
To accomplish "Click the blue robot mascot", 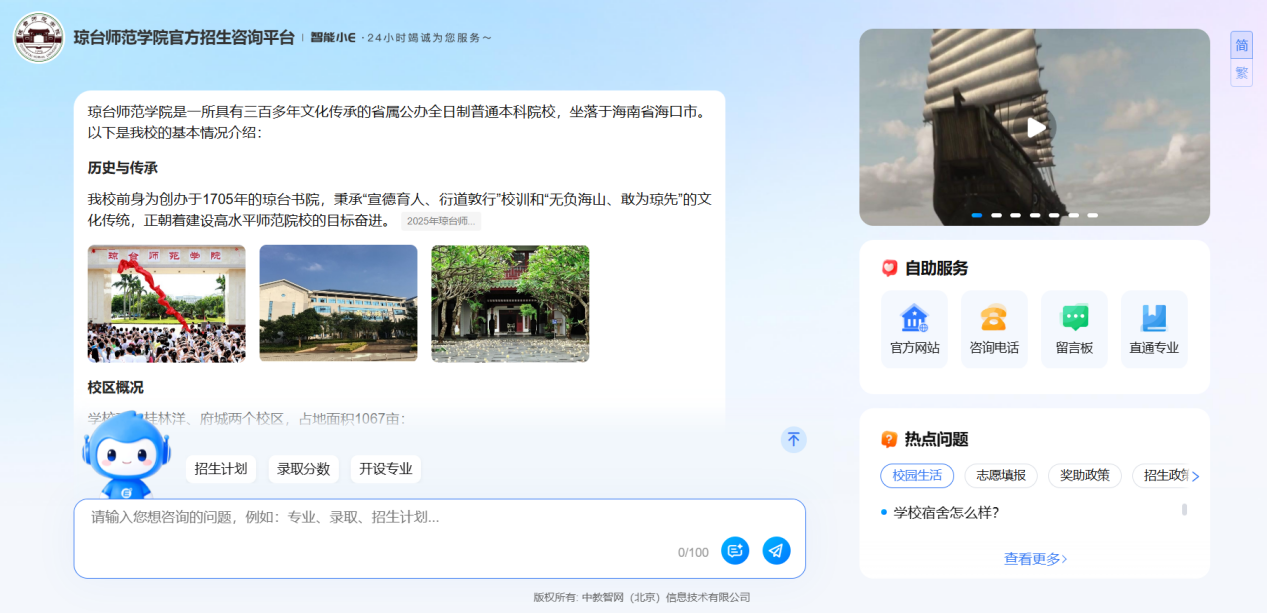I will click(126, 455).
